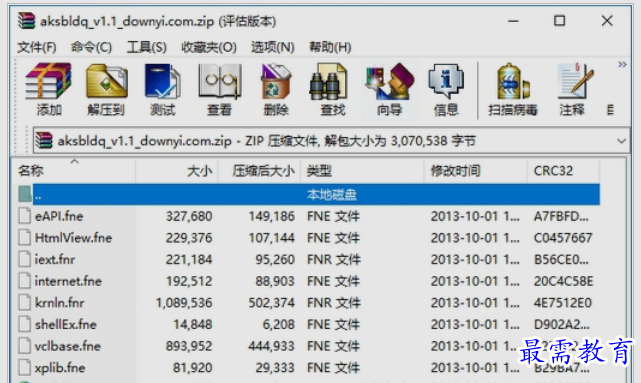The width and height of the screenshot is (641, 383).
Task: Click the size 327,680 for eAPI.fne
Action: (x=189, y=216)
